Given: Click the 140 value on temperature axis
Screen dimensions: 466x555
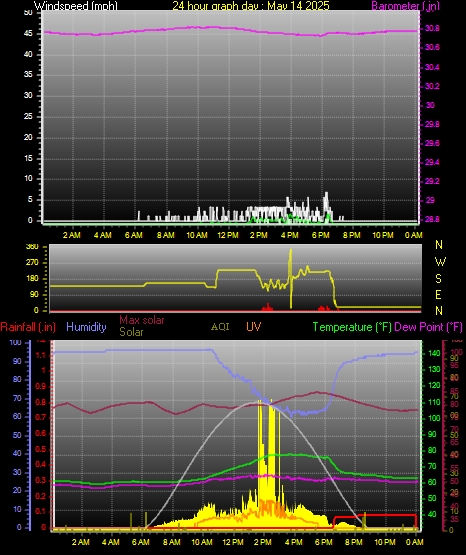Looking at the screenshot, I should point(434,353).
